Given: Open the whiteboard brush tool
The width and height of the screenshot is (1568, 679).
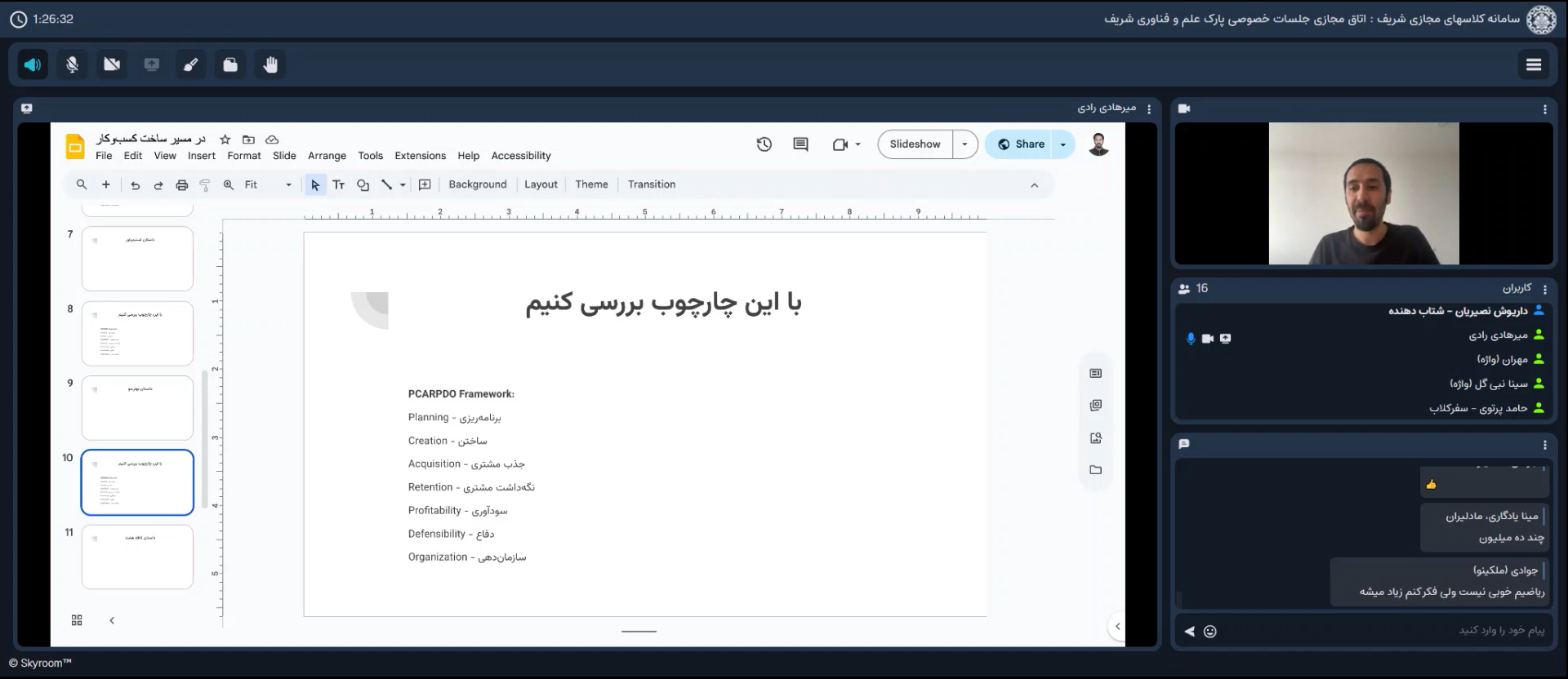Looking at the screenshot, I should [191, 64].
